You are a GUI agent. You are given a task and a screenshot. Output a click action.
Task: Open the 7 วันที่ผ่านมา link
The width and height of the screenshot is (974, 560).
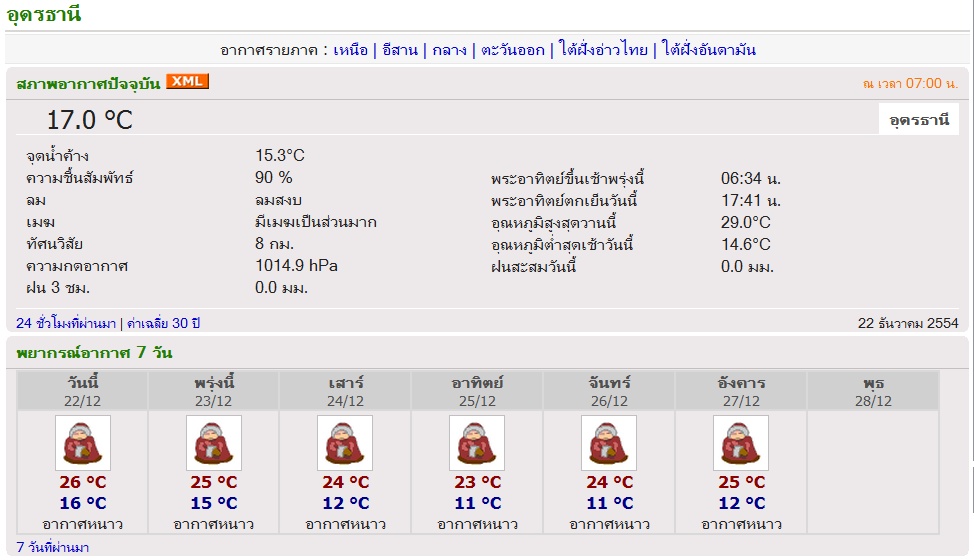[53, 547]
